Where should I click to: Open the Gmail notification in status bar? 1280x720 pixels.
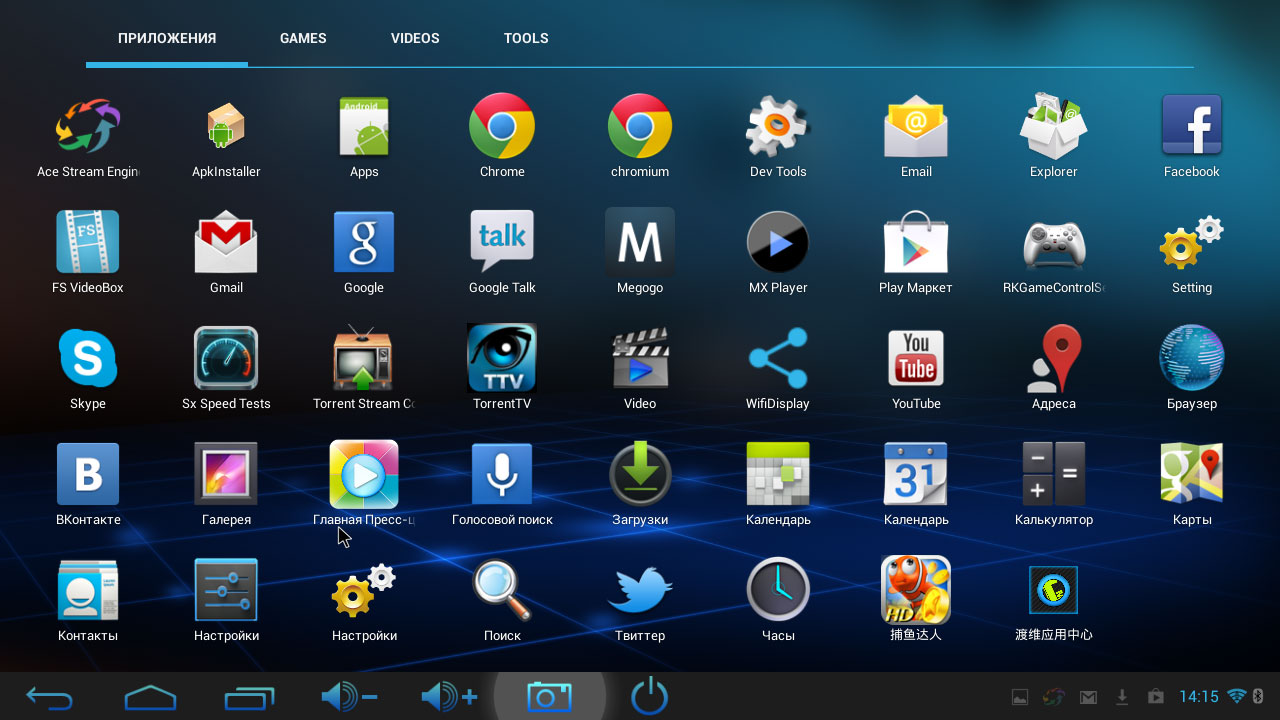pos(1089,697)
